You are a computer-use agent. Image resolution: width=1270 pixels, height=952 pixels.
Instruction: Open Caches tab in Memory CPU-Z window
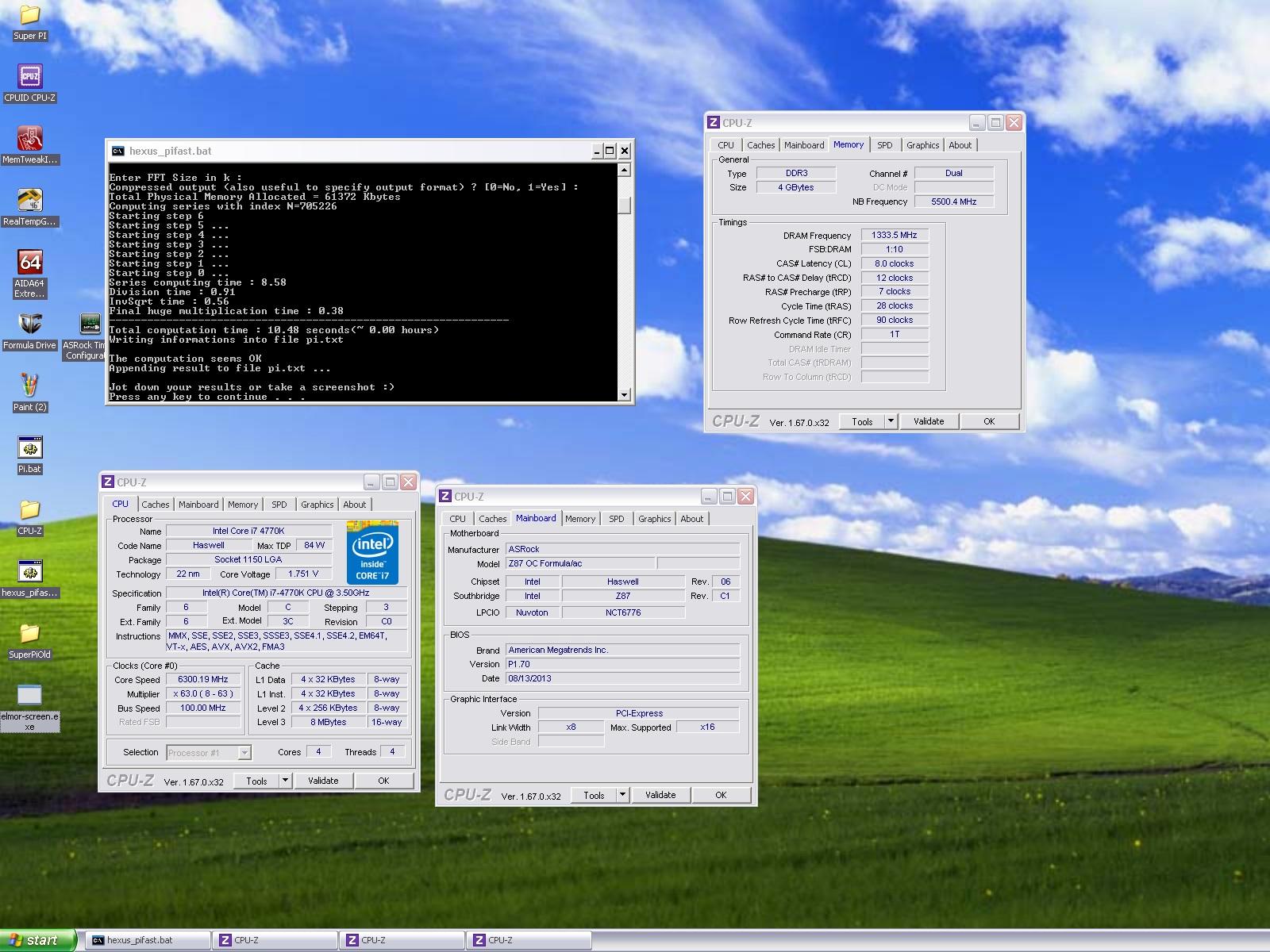761,145
